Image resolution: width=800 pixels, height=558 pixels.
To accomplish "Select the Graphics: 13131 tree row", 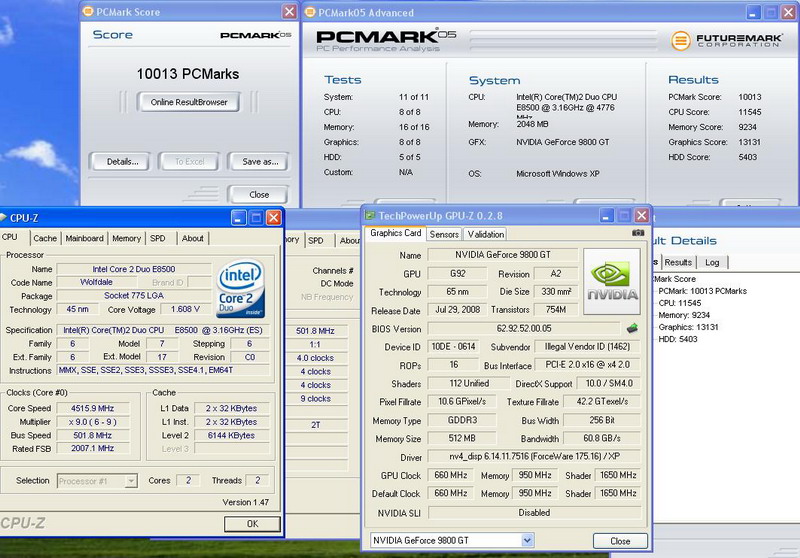I will tap(688, 327).
